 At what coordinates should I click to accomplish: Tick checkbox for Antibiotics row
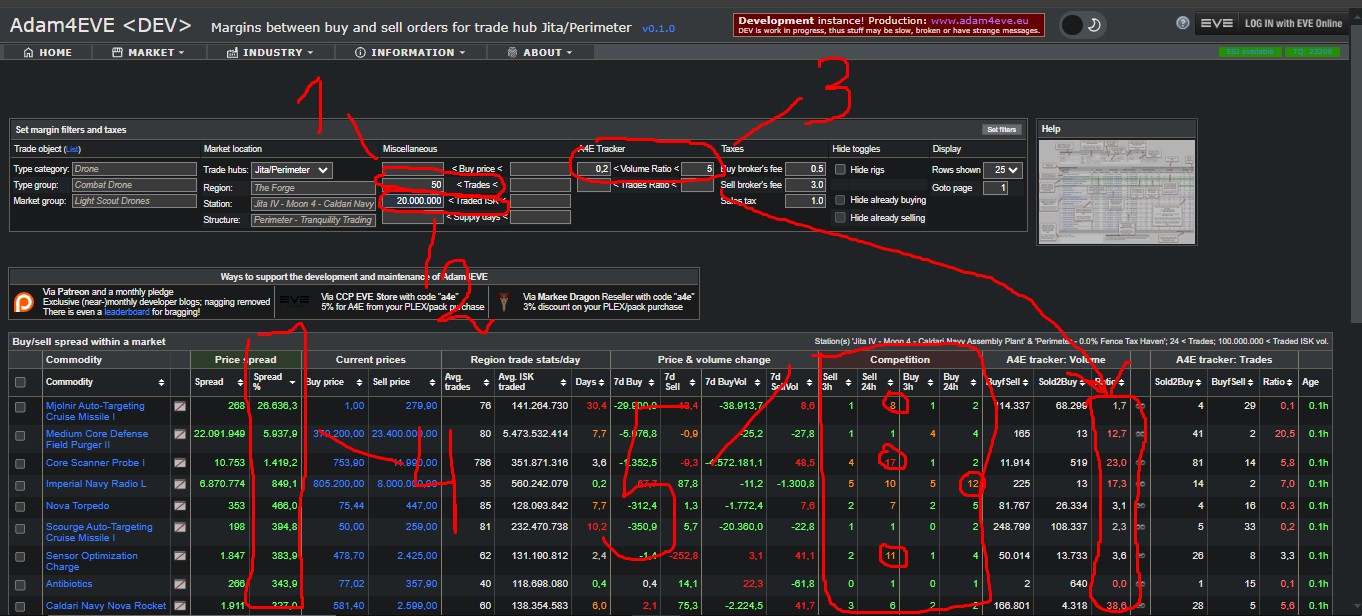[x=21, y=584]
